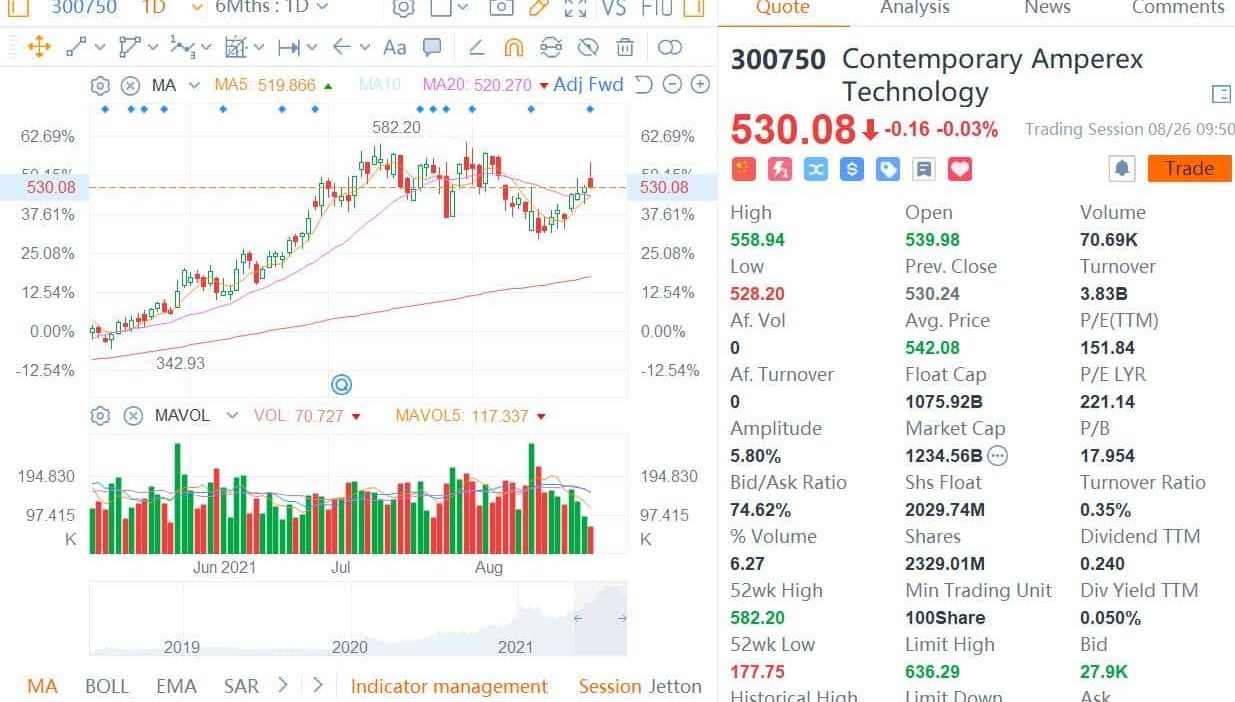Remove the MA indicator with X icon
This screenshot has width=1235, height=702.
130,85
